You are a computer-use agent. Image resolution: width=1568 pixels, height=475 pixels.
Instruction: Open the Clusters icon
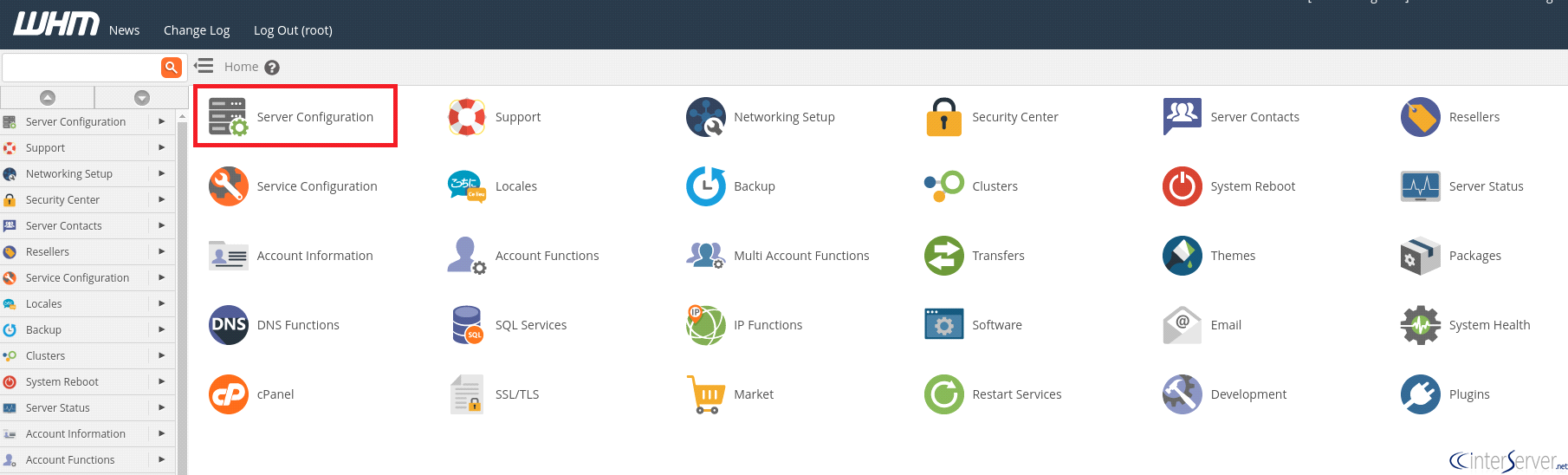tap(944, 186)
